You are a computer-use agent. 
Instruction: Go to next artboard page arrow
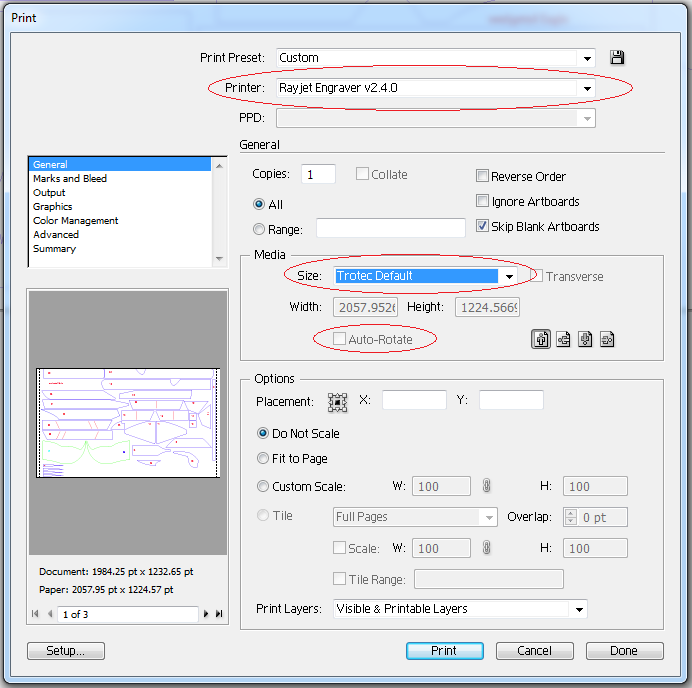pyautogui.click(x=207, y=614)
